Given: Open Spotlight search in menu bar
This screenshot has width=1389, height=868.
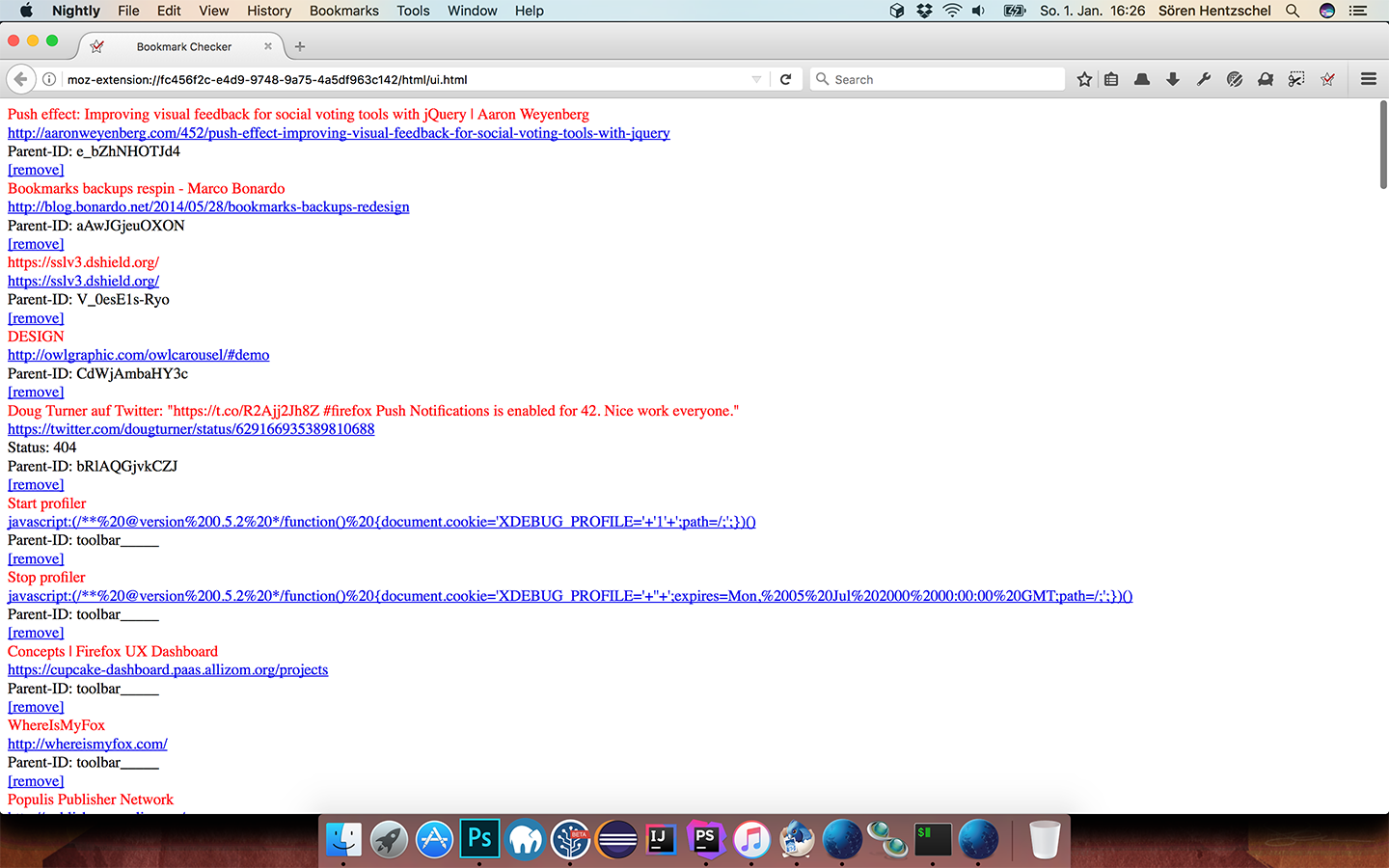Looking at the screenshot, I should point(1293,11).
